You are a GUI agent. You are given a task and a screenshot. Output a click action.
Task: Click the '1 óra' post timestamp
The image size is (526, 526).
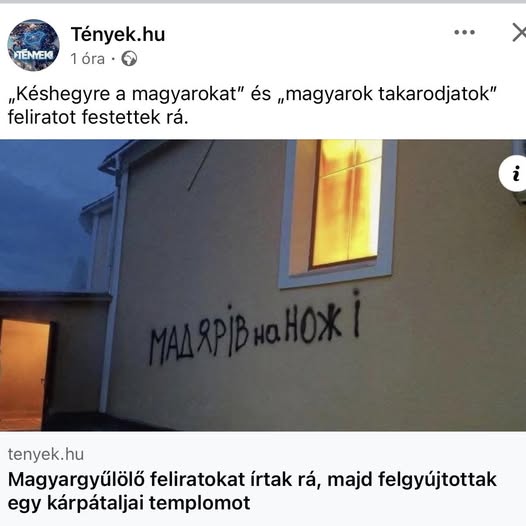coord(88,59)
